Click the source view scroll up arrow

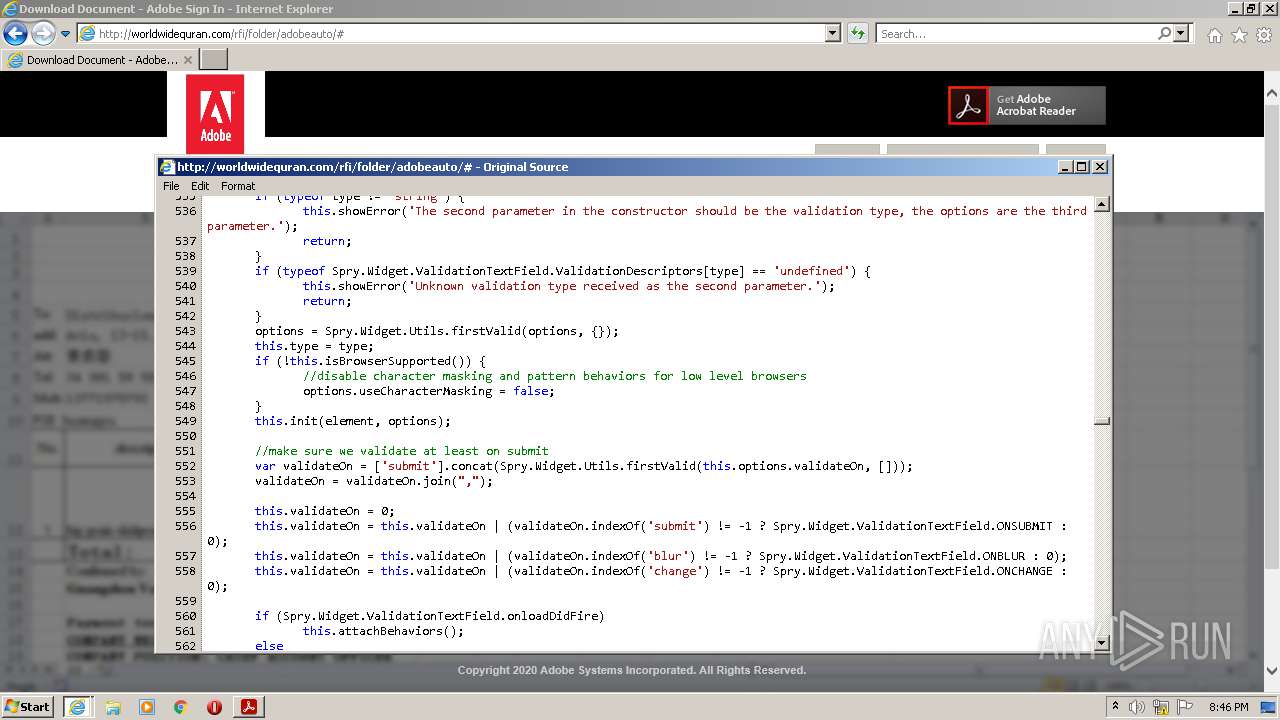tap(1102, 205)
